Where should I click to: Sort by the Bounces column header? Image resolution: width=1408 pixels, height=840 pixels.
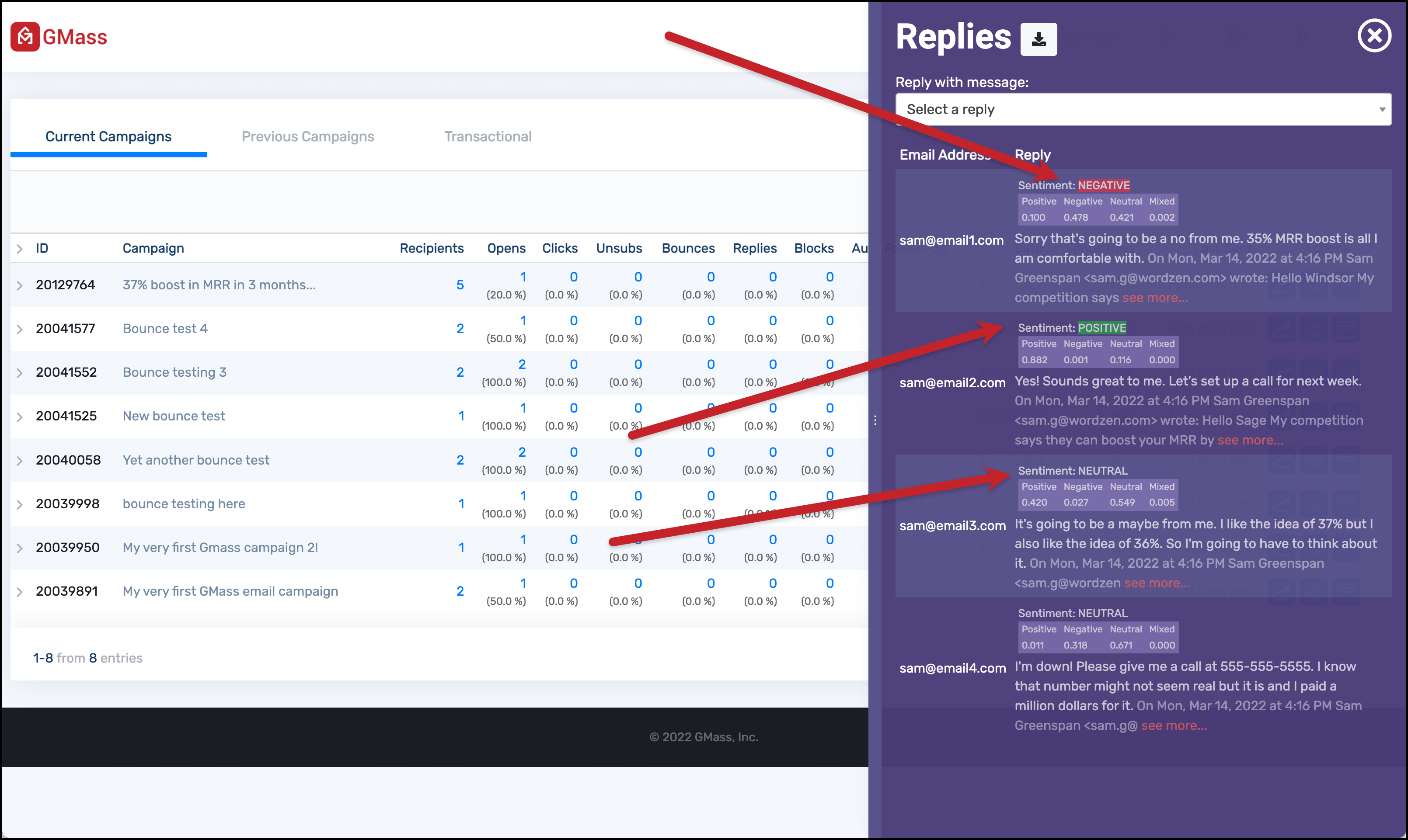(688, 248)
